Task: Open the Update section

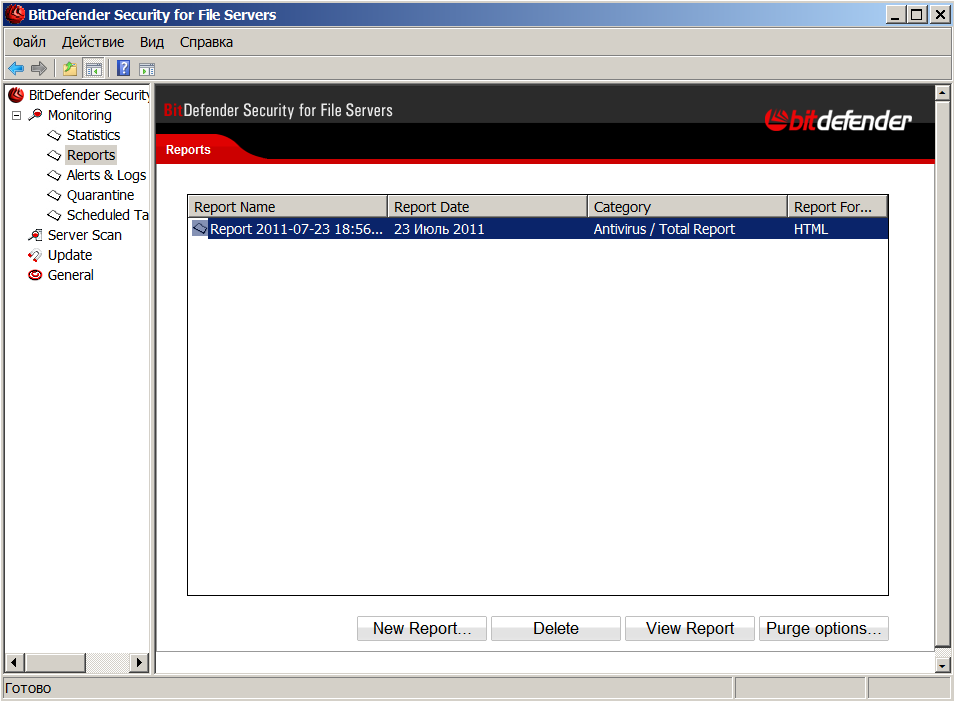Action: pos(70,255)
